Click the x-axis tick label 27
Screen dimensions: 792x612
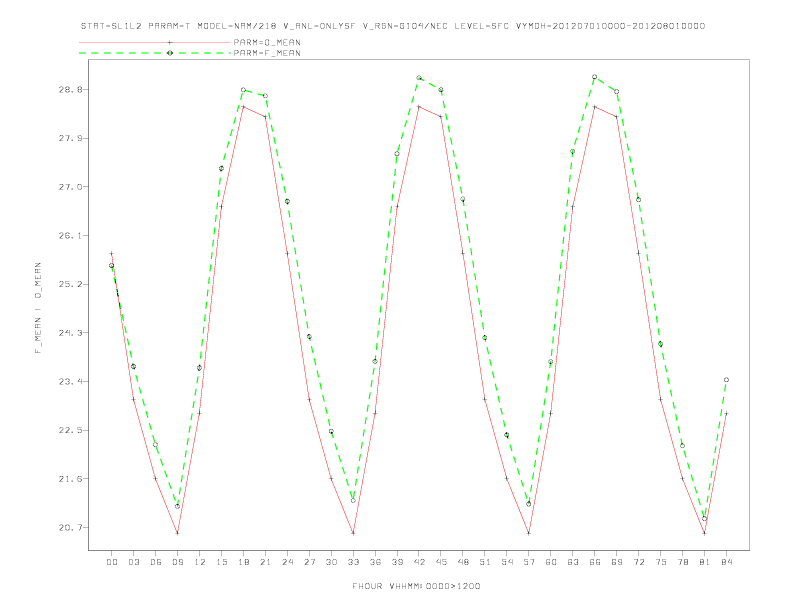pyautogui.click(x=310, y=562)
